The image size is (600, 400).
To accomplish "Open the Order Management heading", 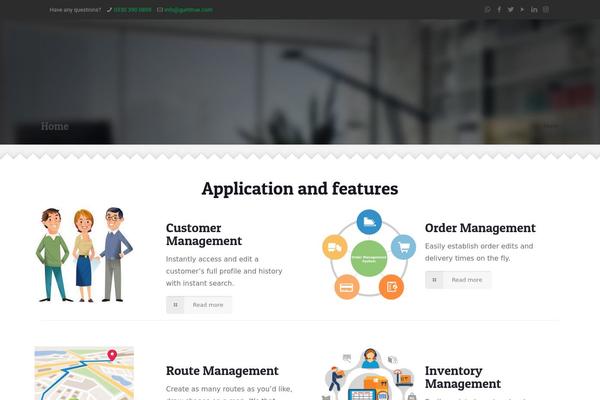I will click(x=480, y=228).
